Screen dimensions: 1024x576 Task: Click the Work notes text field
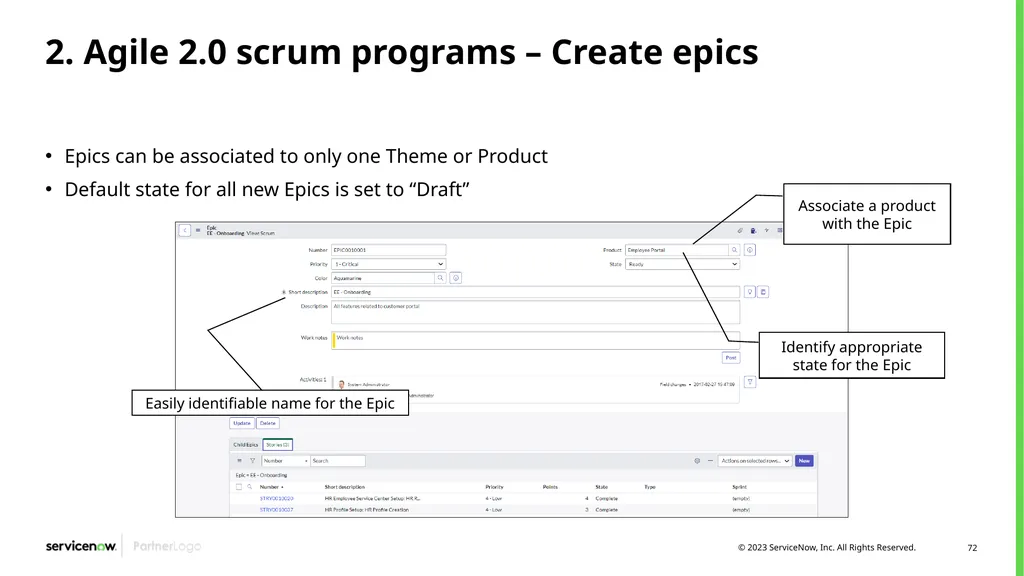pyautogui.click(x=536, y=340)
